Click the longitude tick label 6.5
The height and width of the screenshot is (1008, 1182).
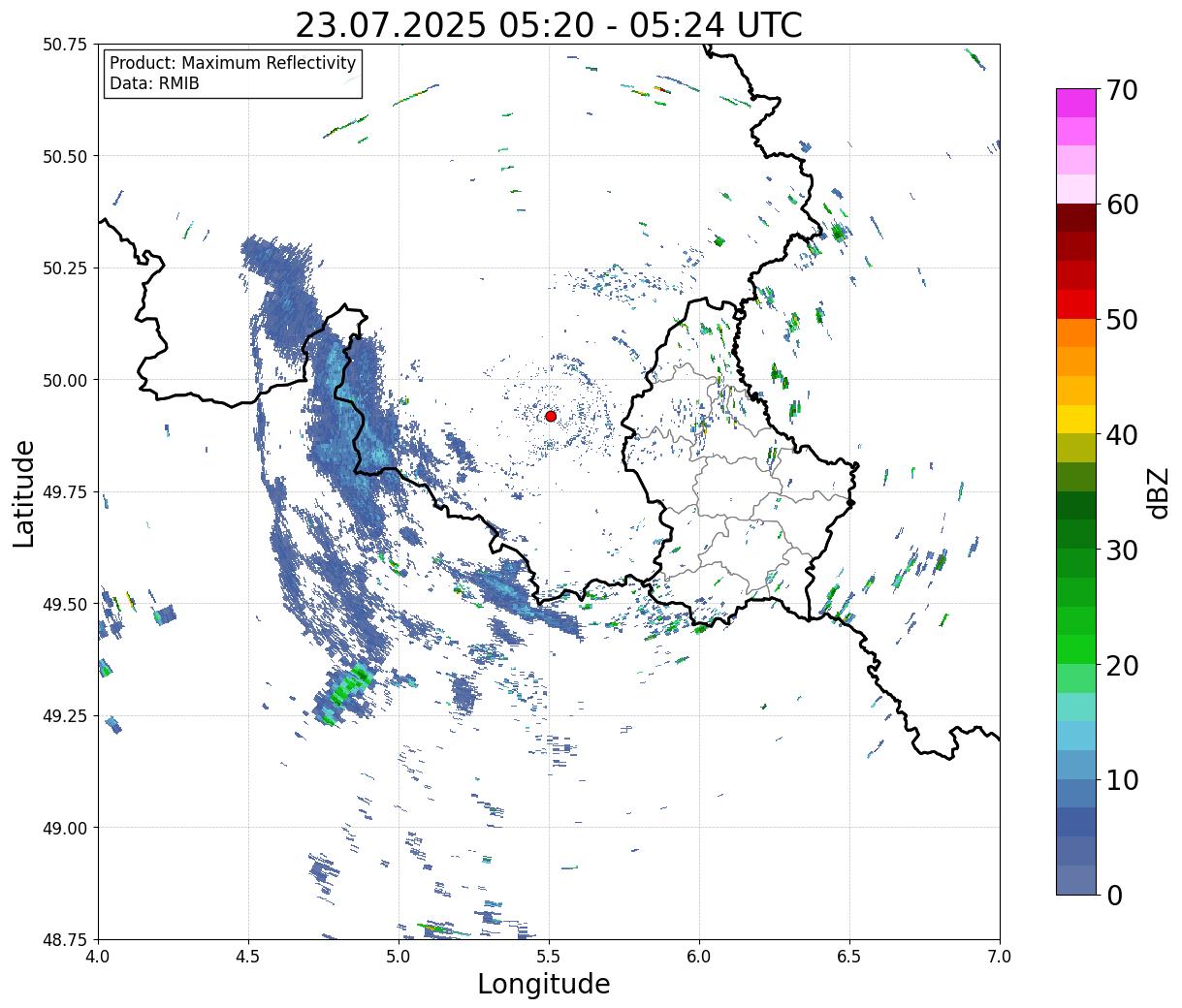pos(849,958)
